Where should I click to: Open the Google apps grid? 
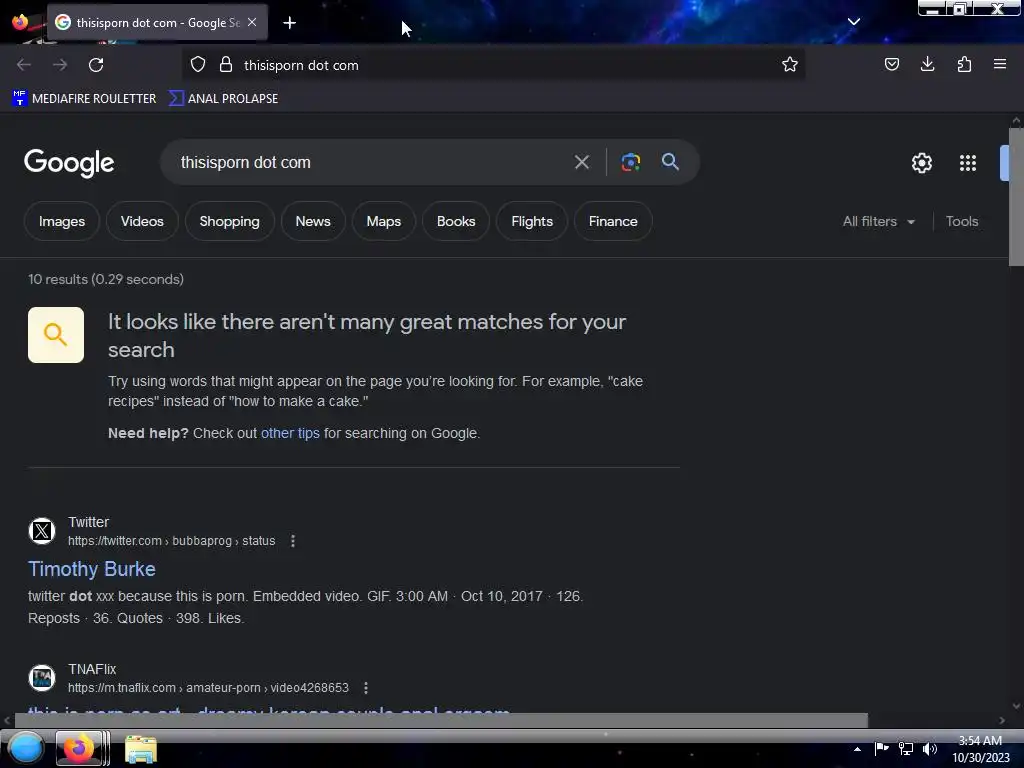pos(968,163)
